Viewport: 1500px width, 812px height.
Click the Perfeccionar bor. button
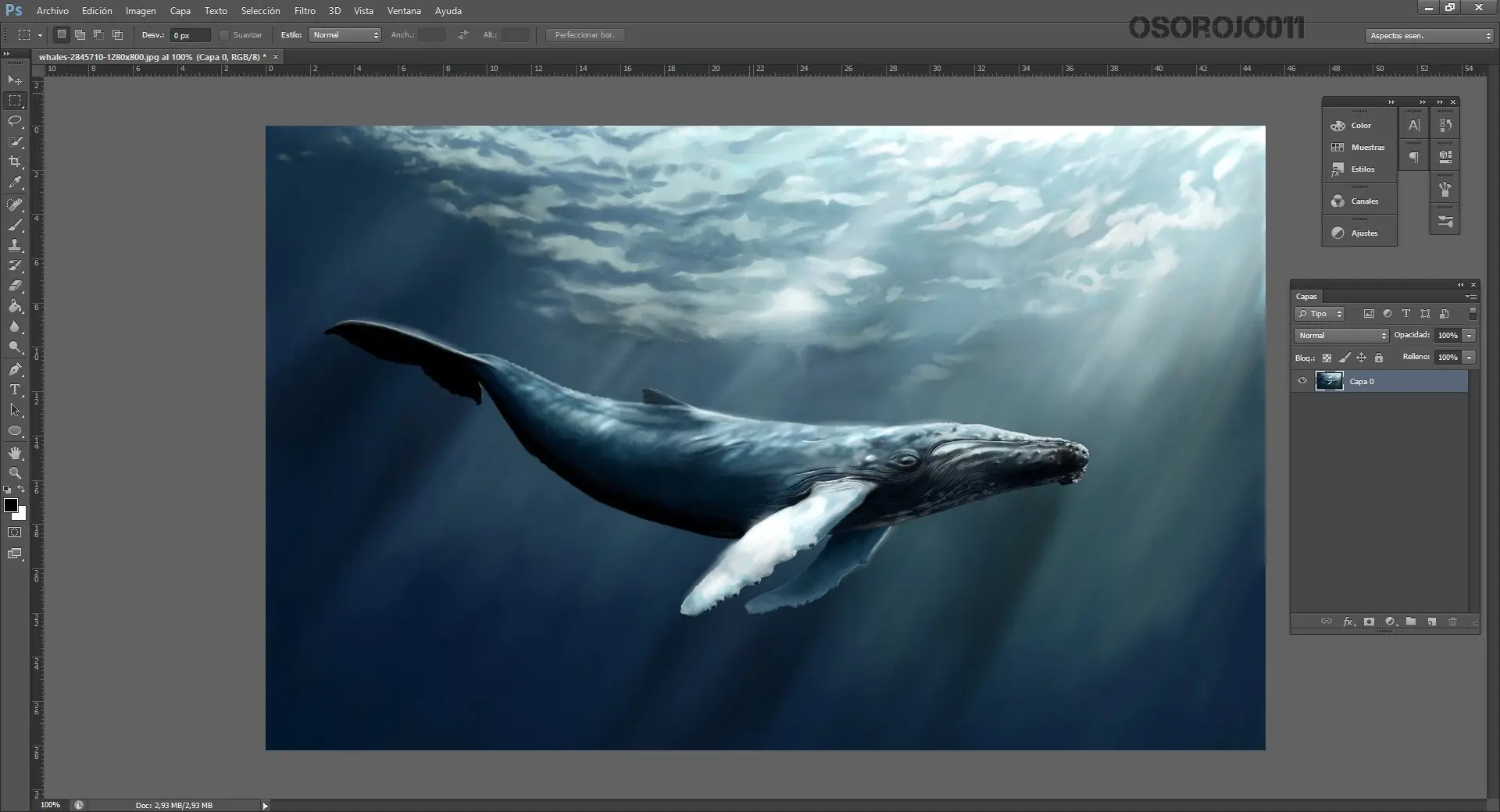pyautogui.click(x=585, y=35)
